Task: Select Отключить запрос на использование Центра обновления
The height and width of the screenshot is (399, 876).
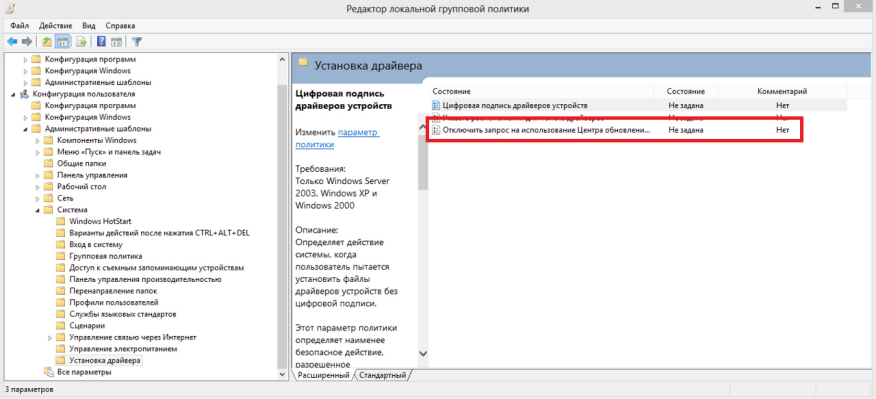Action: [546, 130]
